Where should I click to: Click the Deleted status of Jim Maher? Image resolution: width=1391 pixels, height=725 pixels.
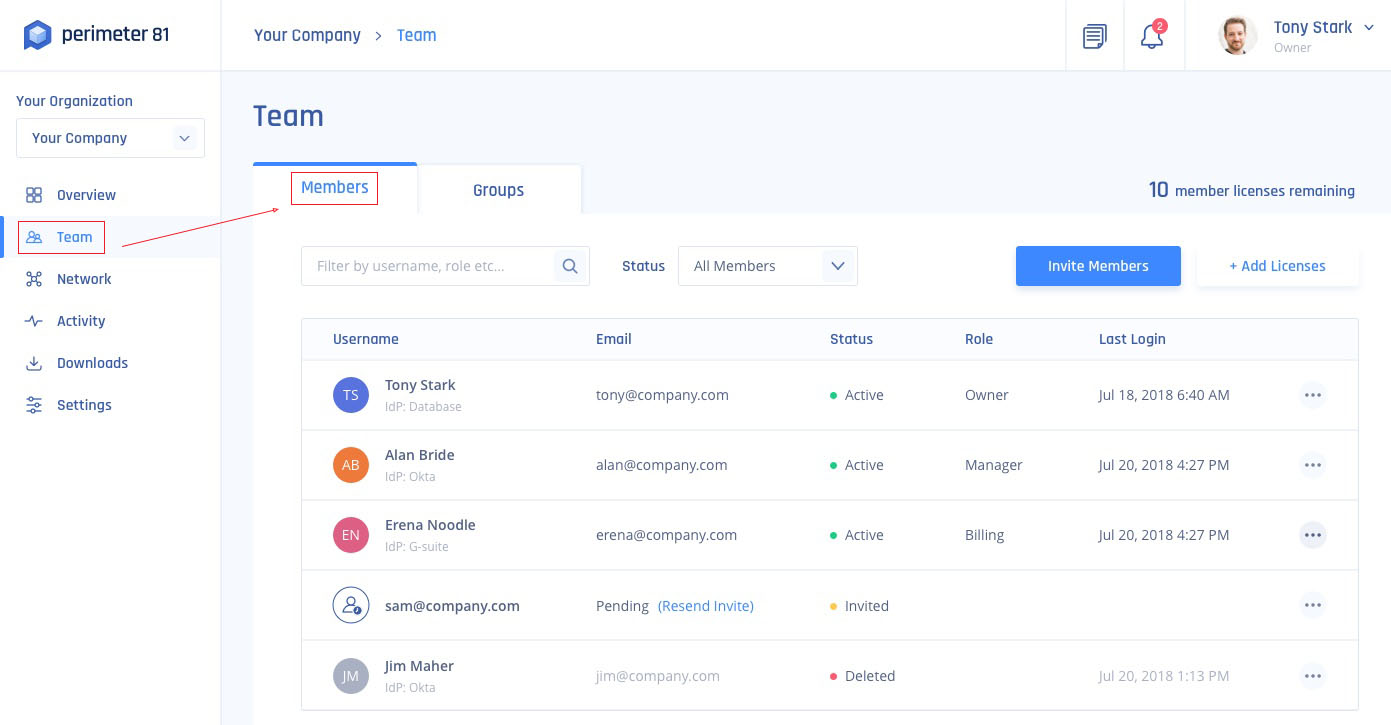[x=862, y=676]
